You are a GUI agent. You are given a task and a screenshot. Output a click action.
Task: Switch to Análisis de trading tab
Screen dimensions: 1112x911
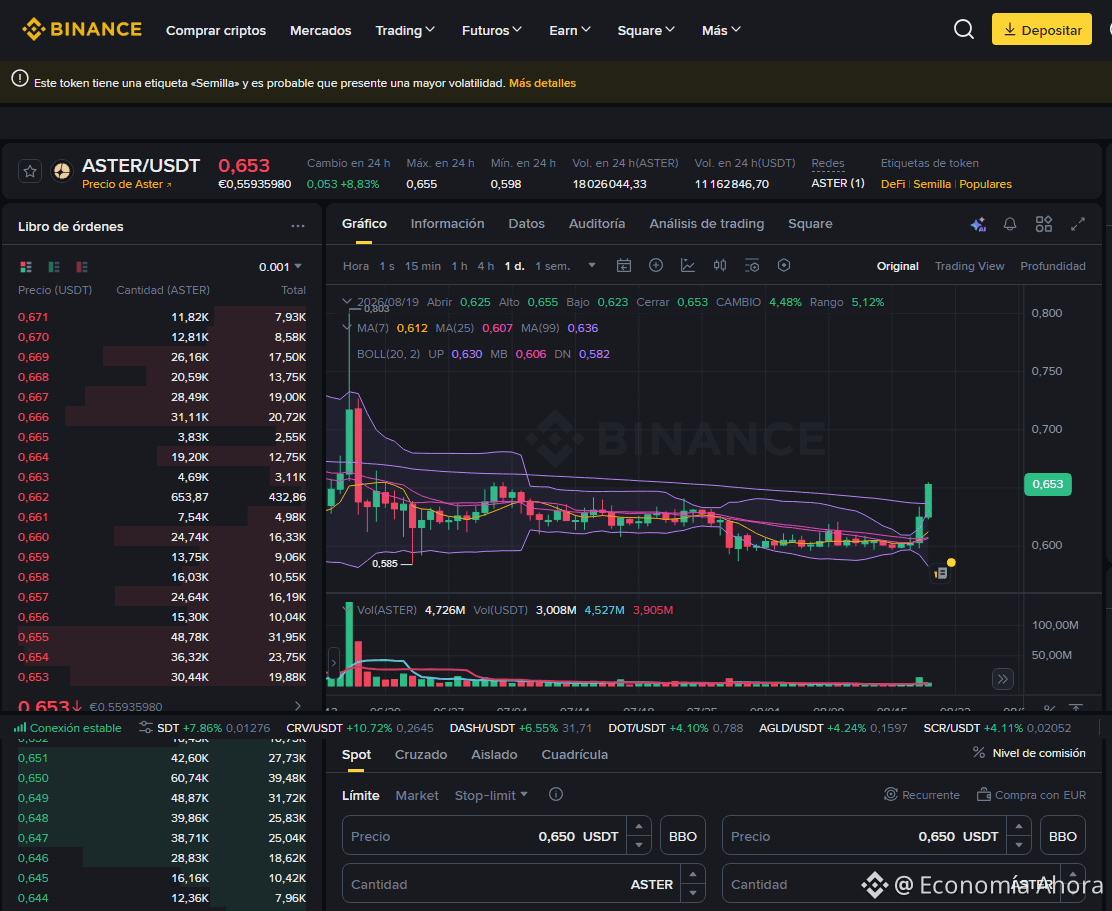pos(706,223)
